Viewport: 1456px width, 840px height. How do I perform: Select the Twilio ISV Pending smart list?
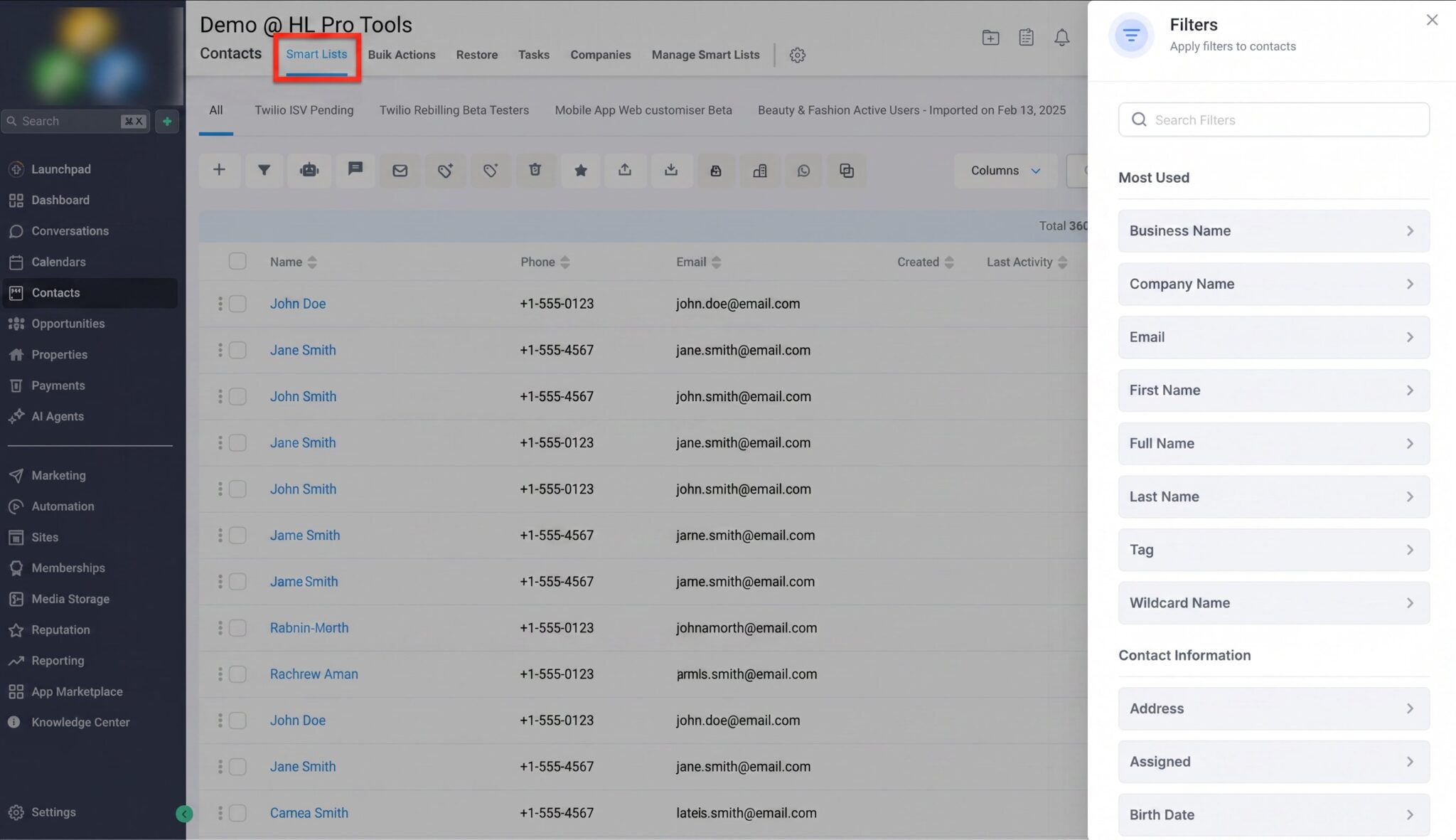click(304, 110)
